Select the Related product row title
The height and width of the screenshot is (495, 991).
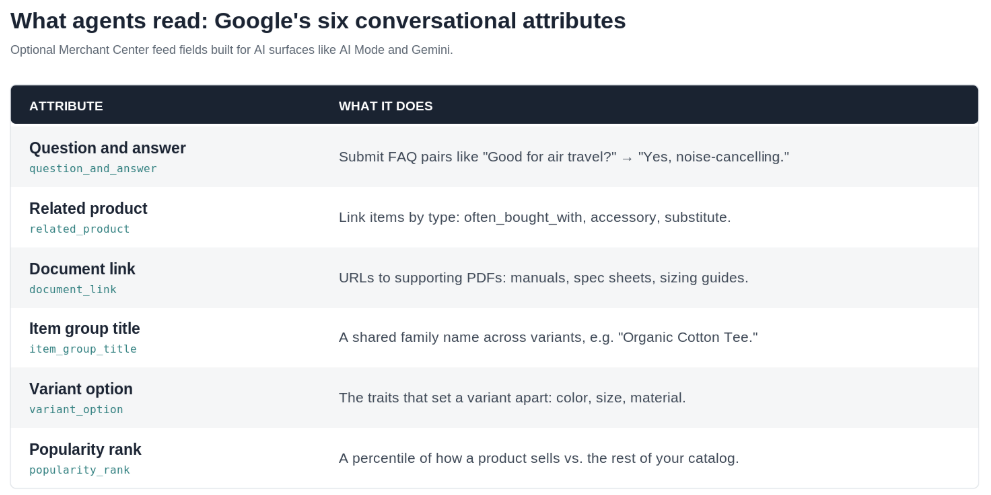(x=88, y=209)
